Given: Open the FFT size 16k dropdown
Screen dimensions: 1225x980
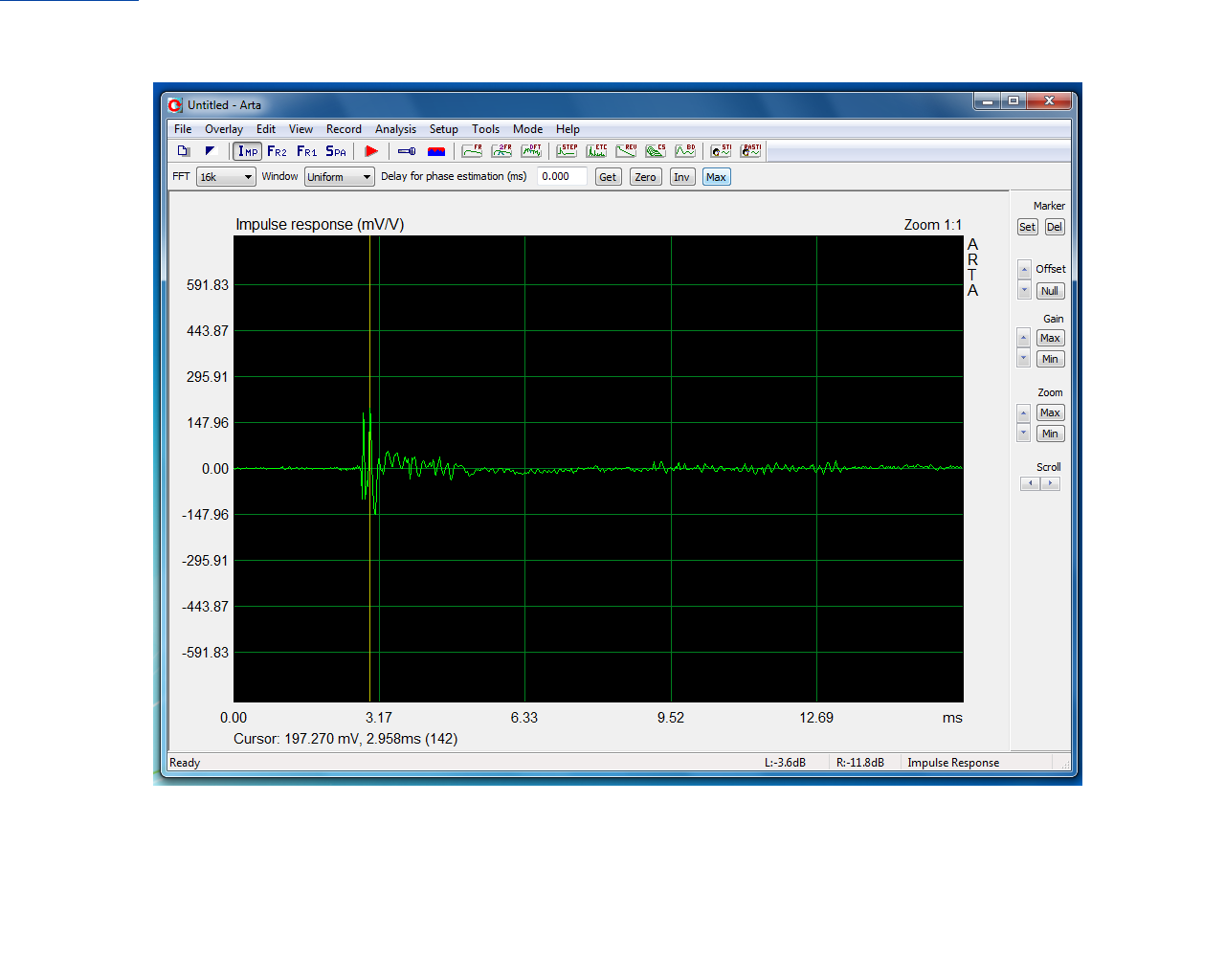Looking at the screenshot, I should (x=226, y=177).
